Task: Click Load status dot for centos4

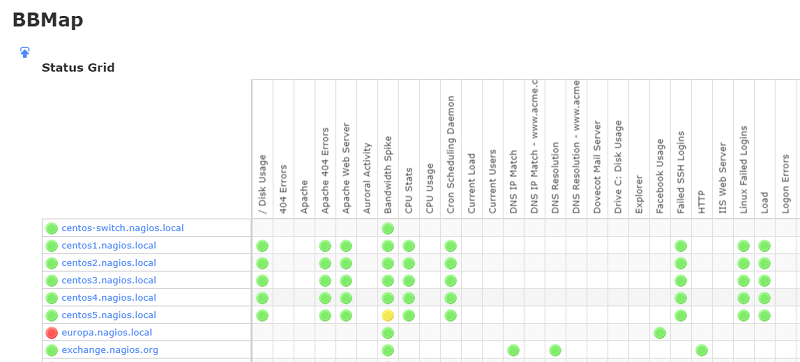Action: [x=764, y=298]
